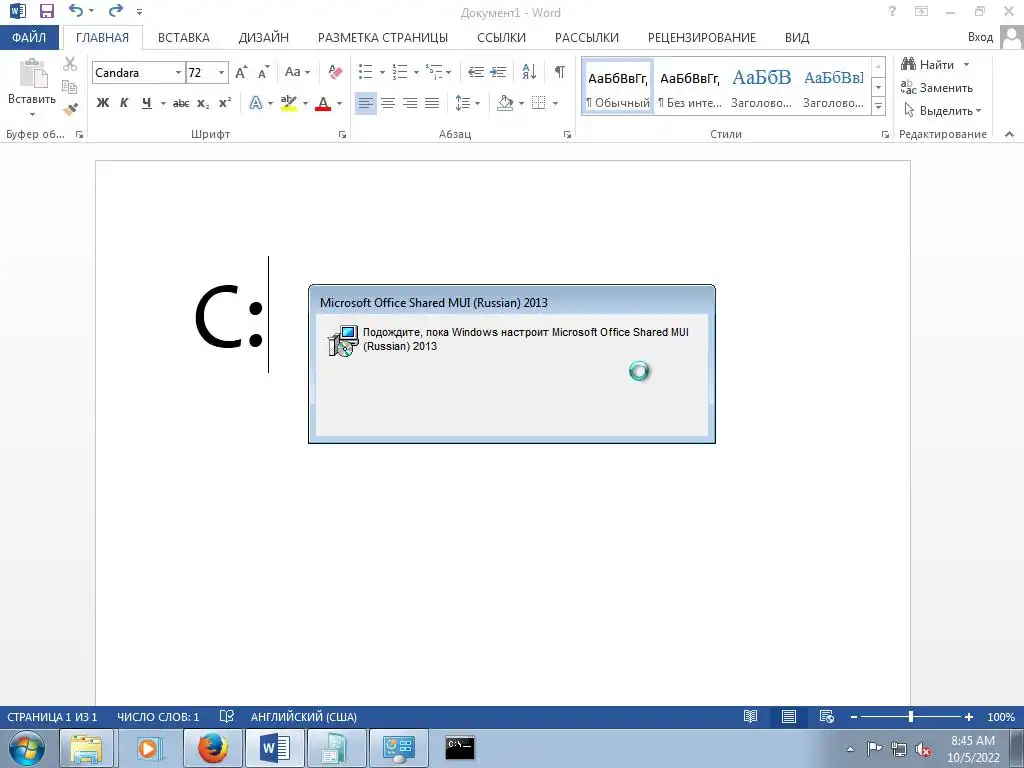Click the Заменить replace button

(x=936, y=88)
